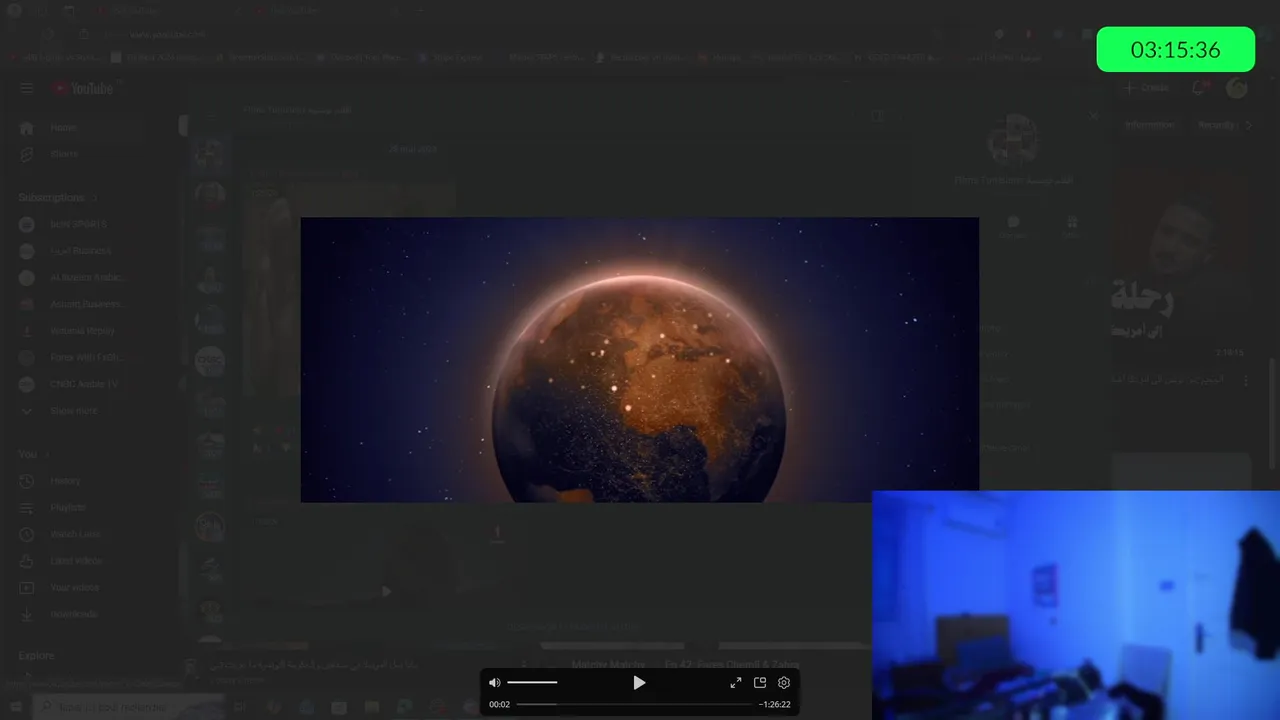Enter fullscreen with the expand arrows icon

tap(736, 683)
